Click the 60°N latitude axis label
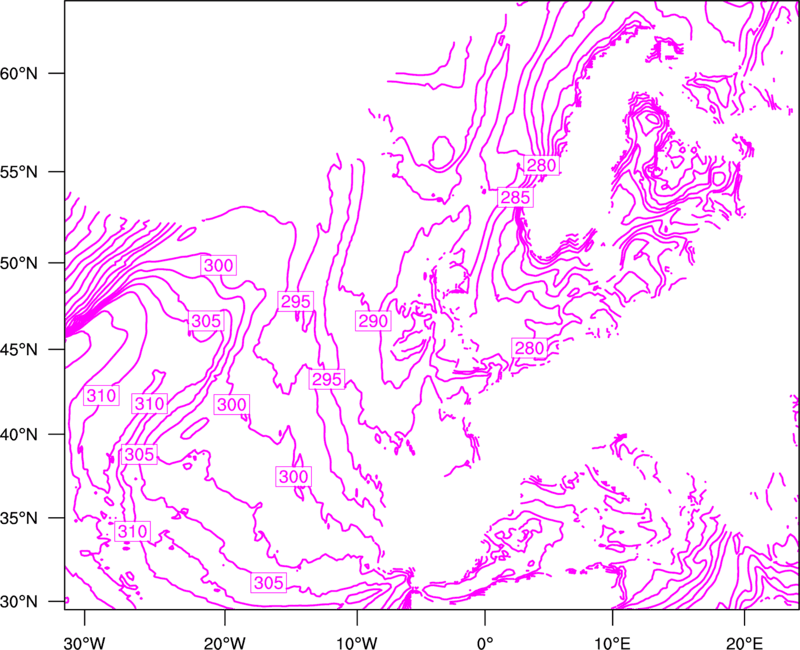This screenshot has height=650, width=800. pyautogui.click(x=19, y=73)
